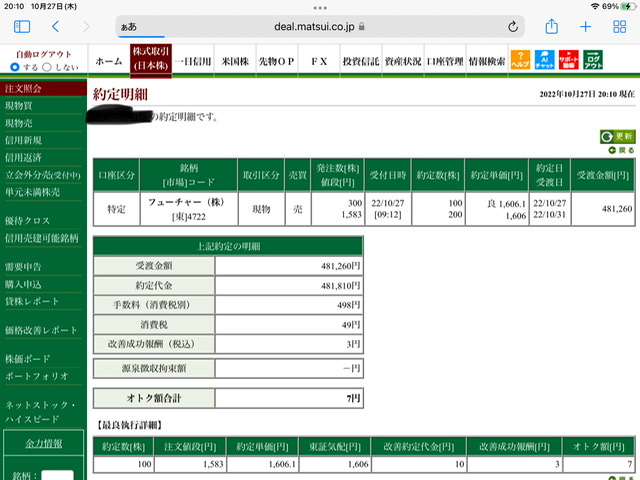This screenshot has width=640, height=480.
Task: Open 単元未満株売 in the sidebar
Action: [32, 192]
